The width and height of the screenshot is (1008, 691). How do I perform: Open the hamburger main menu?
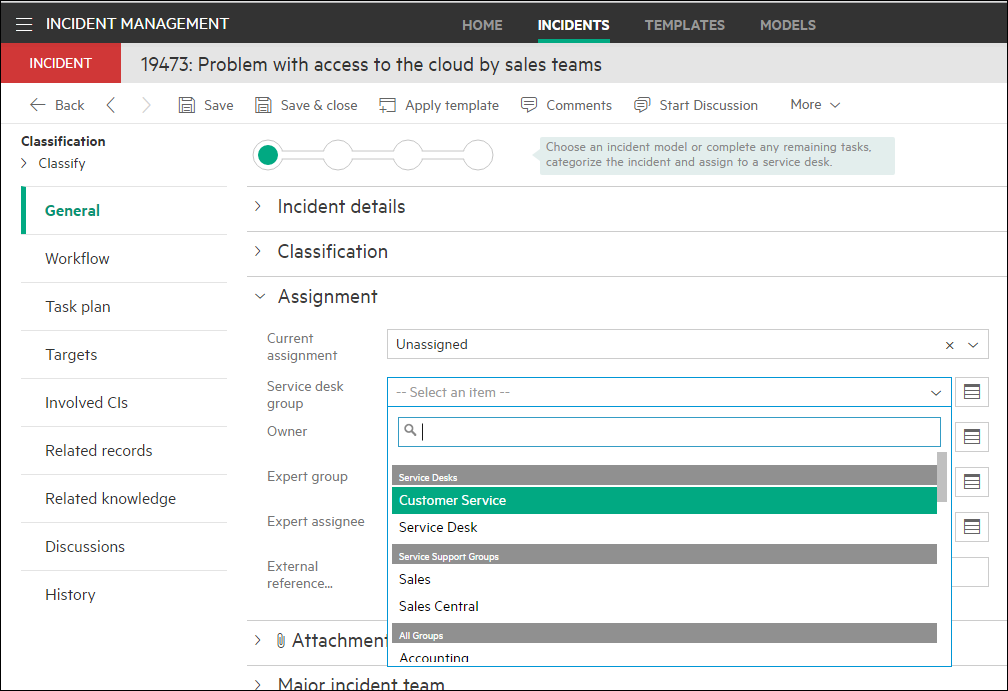pos(24,24)
